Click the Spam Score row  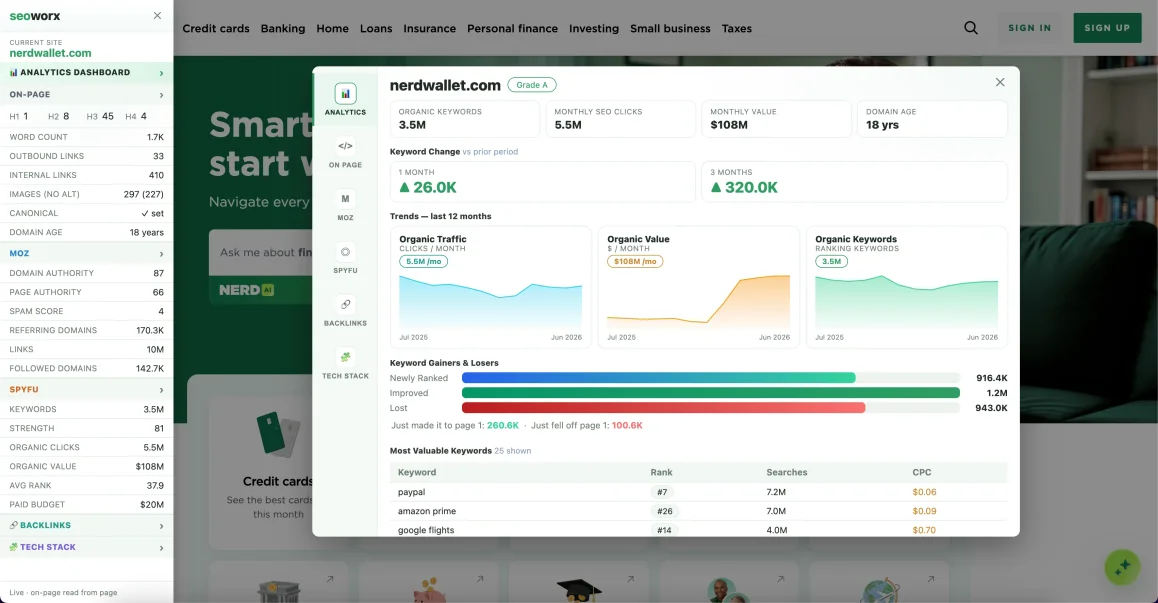coord(86,311)
